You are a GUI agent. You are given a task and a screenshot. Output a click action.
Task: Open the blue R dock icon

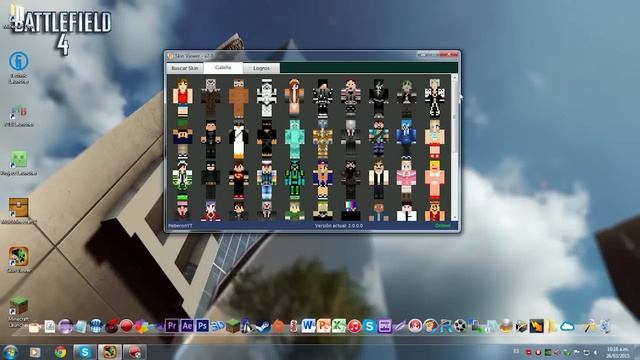445,326
